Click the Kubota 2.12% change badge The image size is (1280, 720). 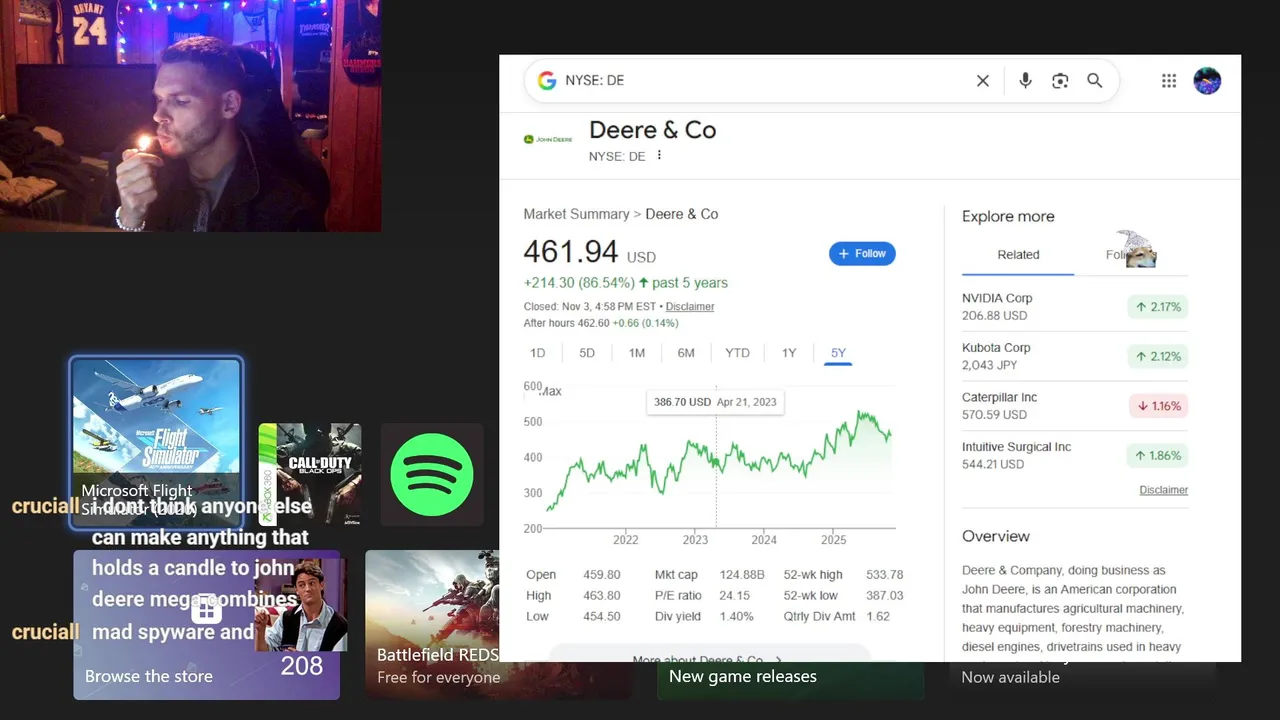(1158, 356)
